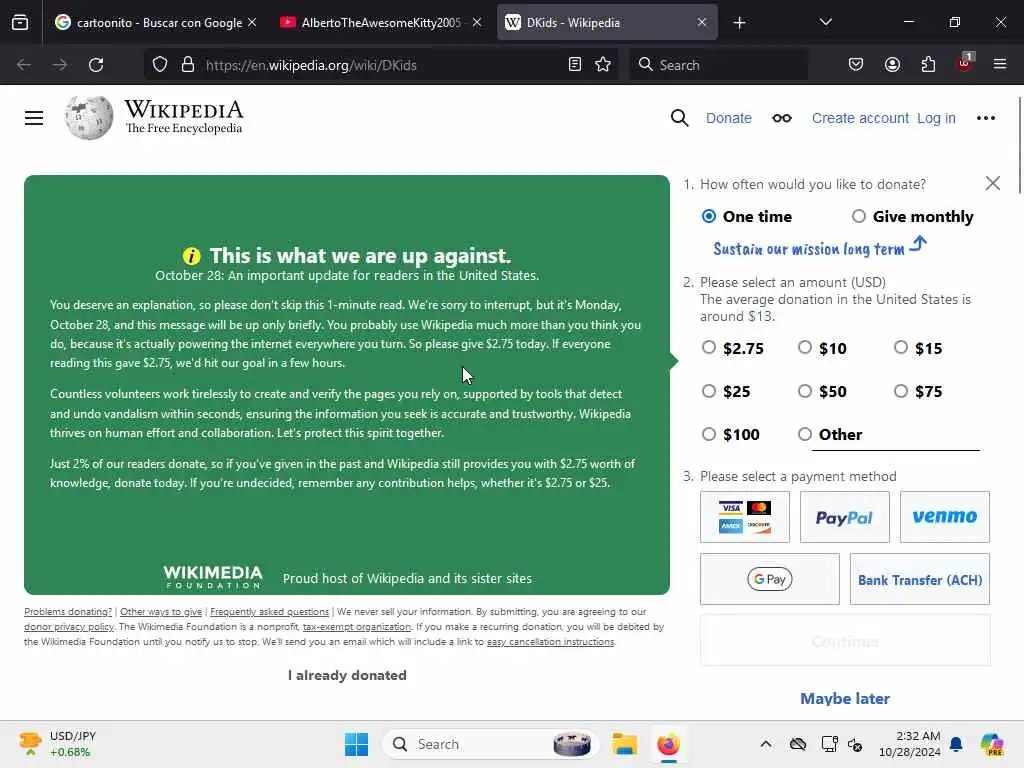Click I already donated
Image resolution: width=1024 pixels, height=768 pixels.
click(347, 675)
